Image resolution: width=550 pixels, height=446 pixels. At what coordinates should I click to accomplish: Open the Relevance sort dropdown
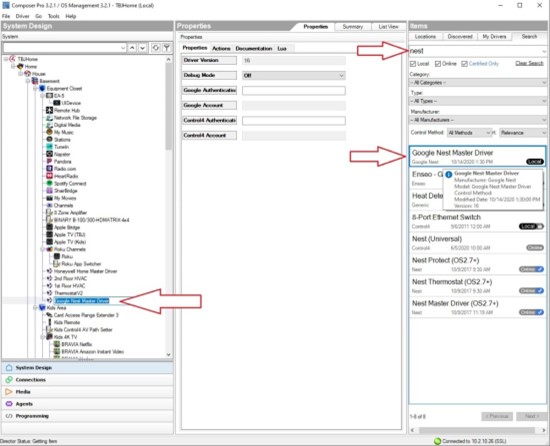523,133
